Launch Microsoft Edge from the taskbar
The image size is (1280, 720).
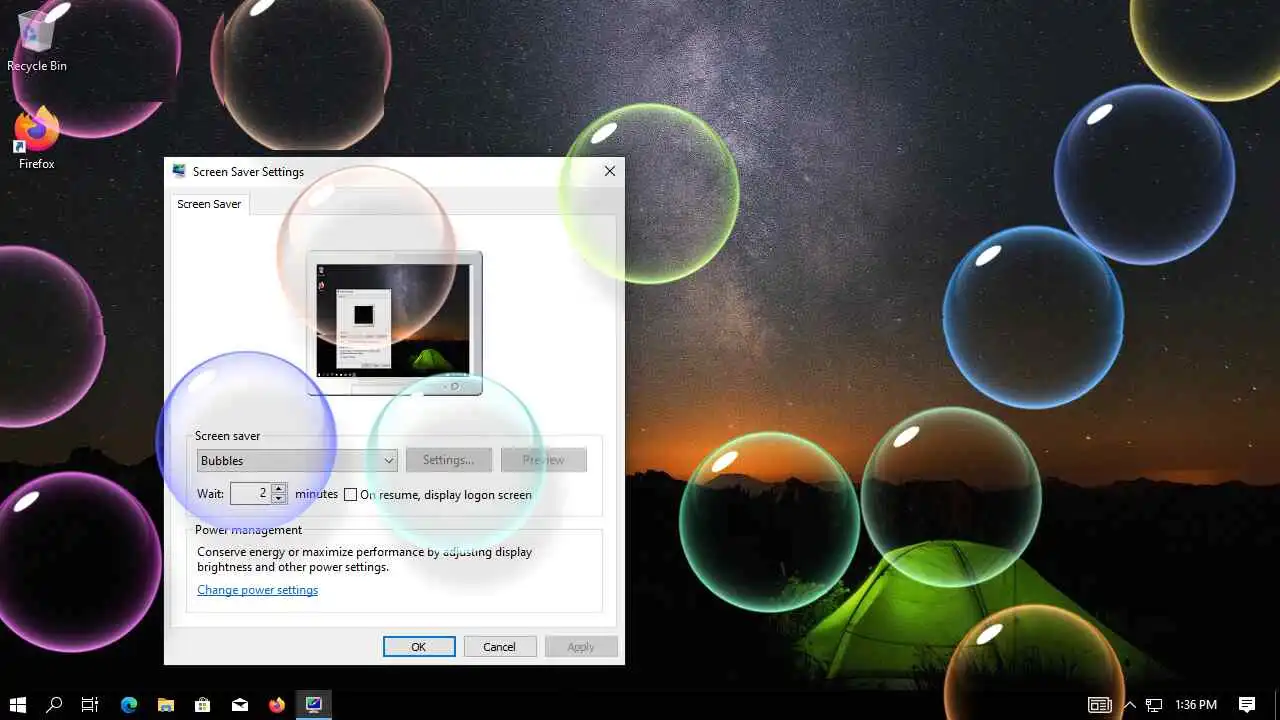[x=129, y=705]
